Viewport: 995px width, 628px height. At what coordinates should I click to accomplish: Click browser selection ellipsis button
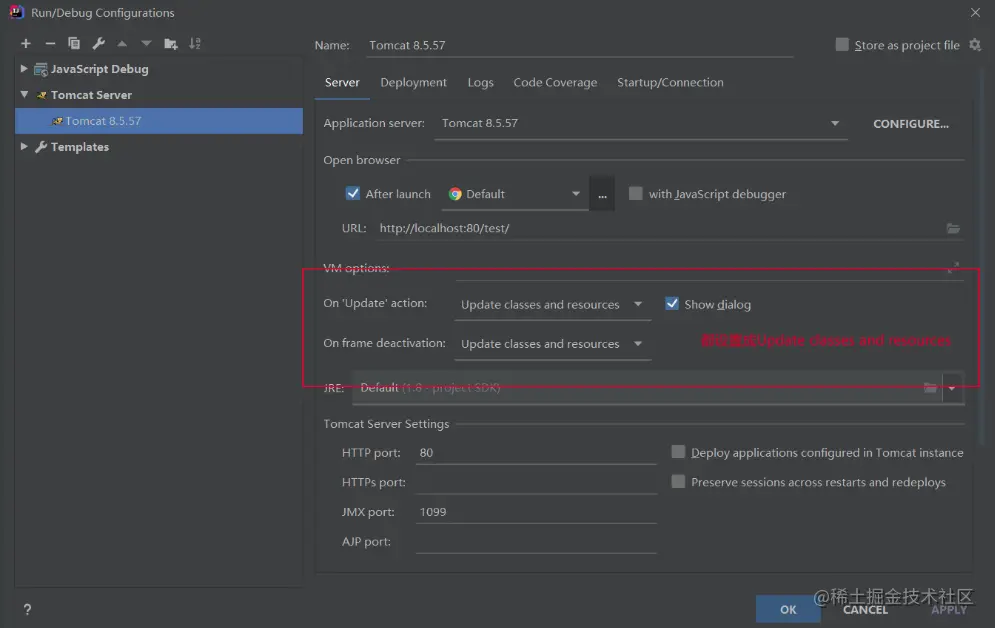602,194
